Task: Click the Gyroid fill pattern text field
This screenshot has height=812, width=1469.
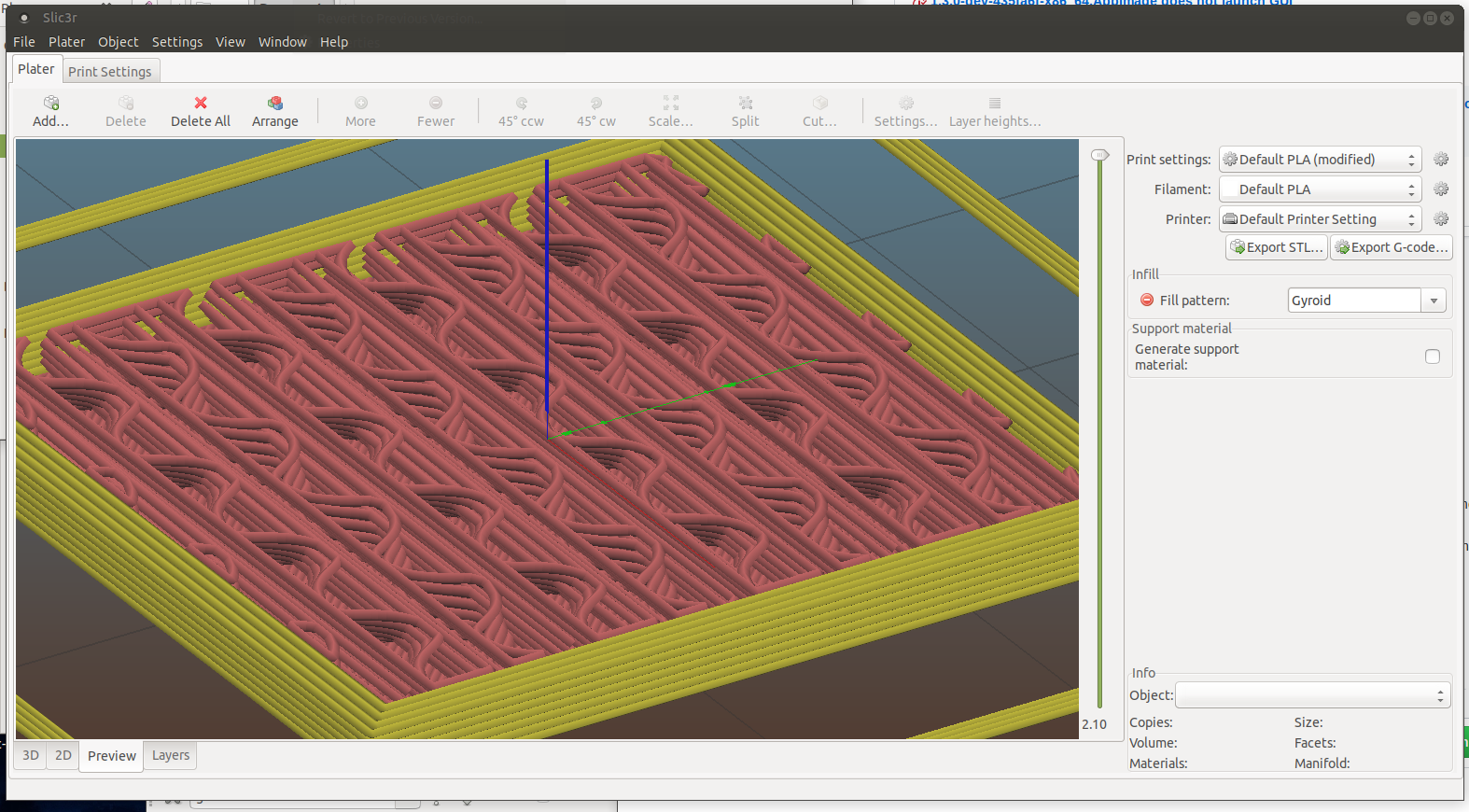Action: point(1354,301)
